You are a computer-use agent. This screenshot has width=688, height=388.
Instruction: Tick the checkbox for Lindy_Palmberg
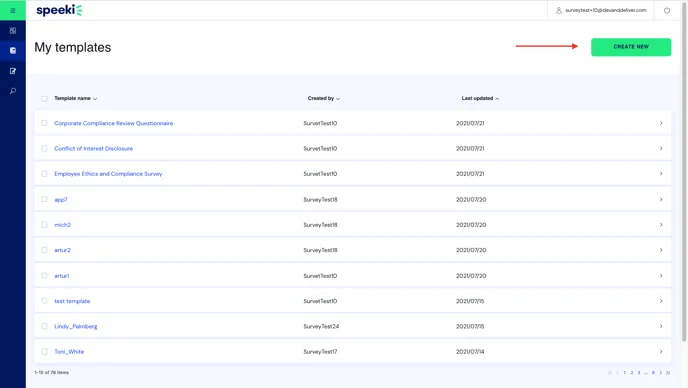click(x=44, y=327)
